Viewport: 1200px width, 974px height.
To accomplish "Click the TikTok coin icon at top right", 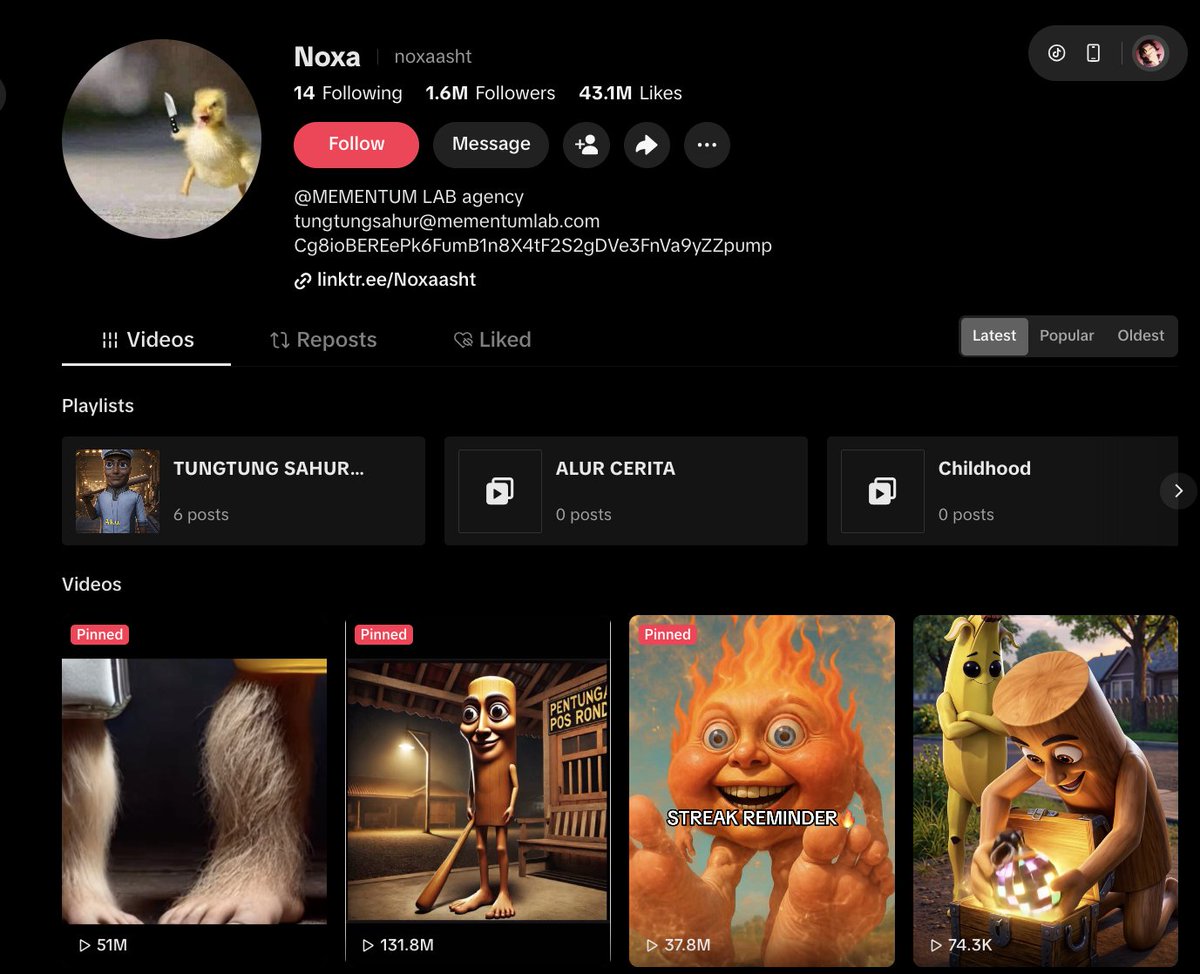I will (x=1057, y=53).
